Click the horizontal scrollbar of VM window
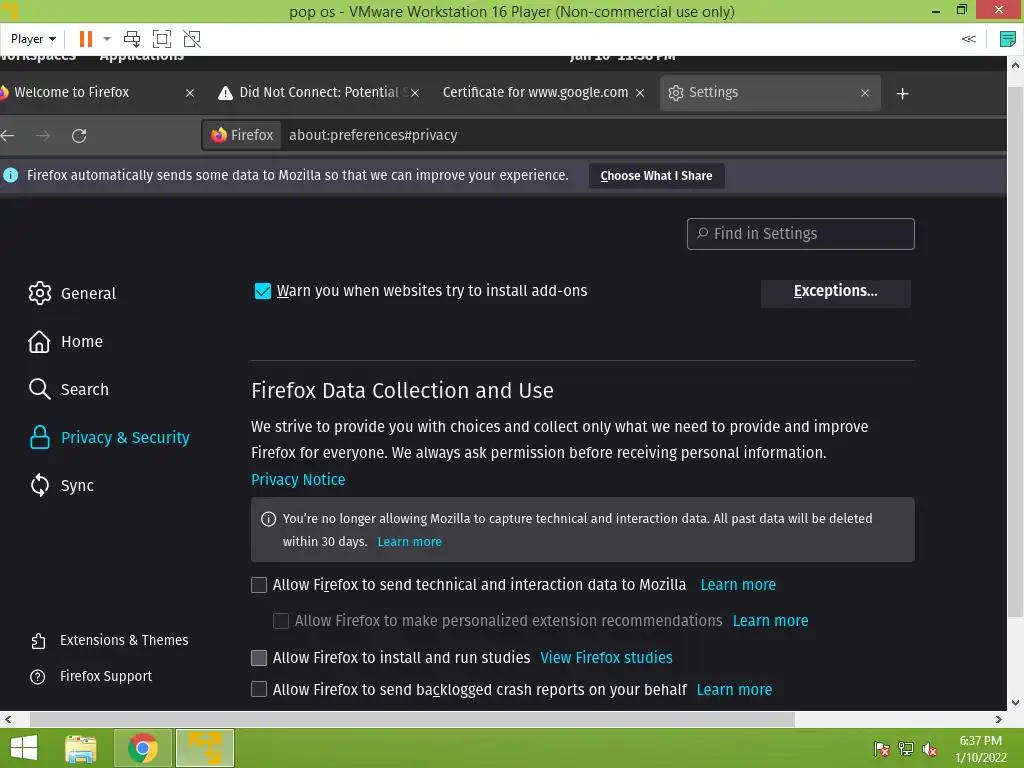The image size is (1024, 768). pos(411,720)
